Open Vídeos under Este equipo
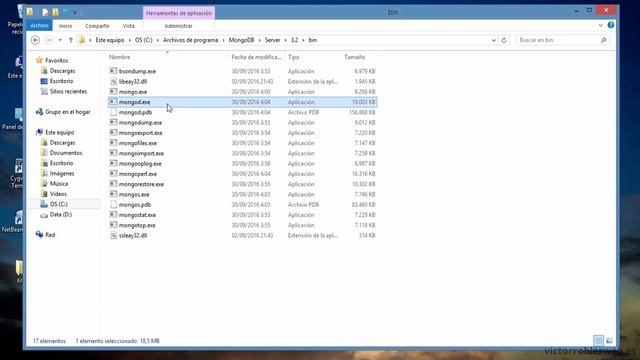Viewport: 640px width, 360px height. pyautogui.click(x=58, y=194)
